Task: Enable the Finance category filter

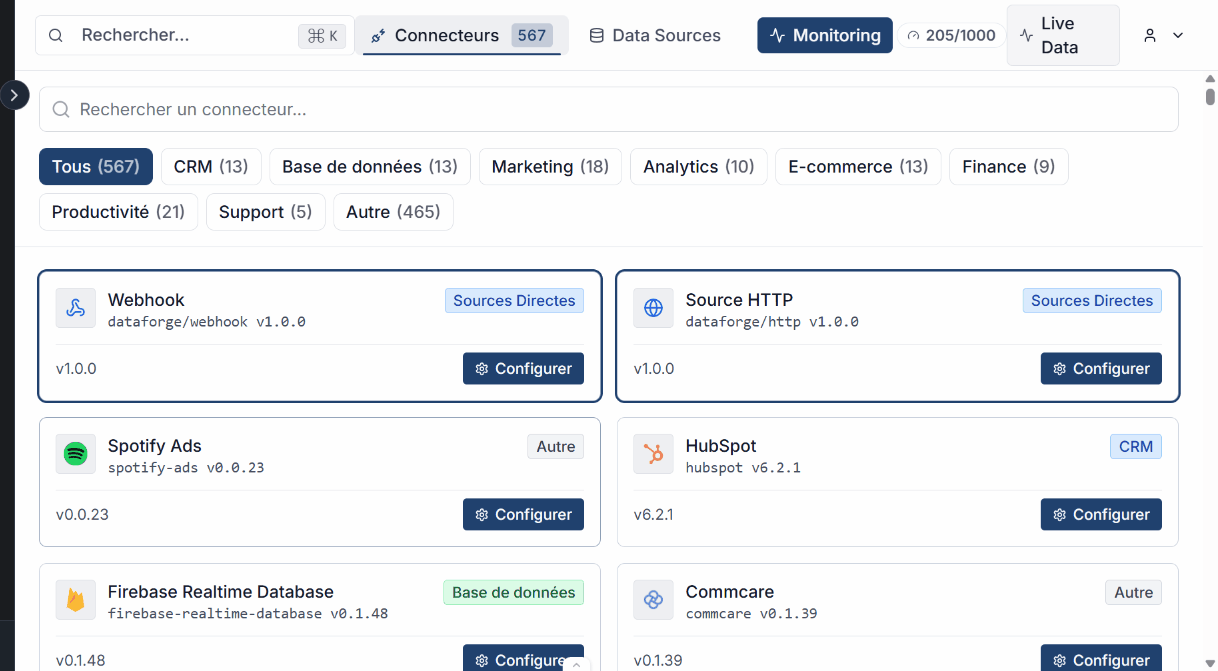Action: [x=1008, y=166]
